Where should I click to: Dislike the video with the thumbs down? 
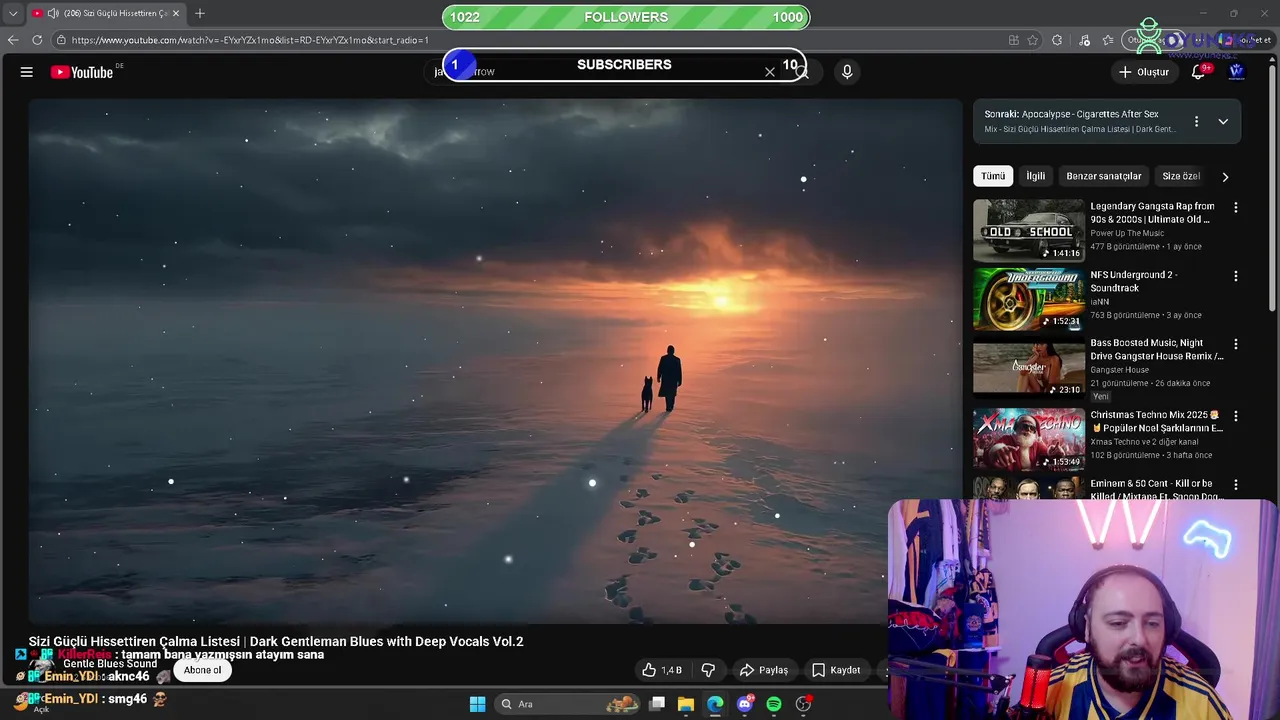click(708, 670)
